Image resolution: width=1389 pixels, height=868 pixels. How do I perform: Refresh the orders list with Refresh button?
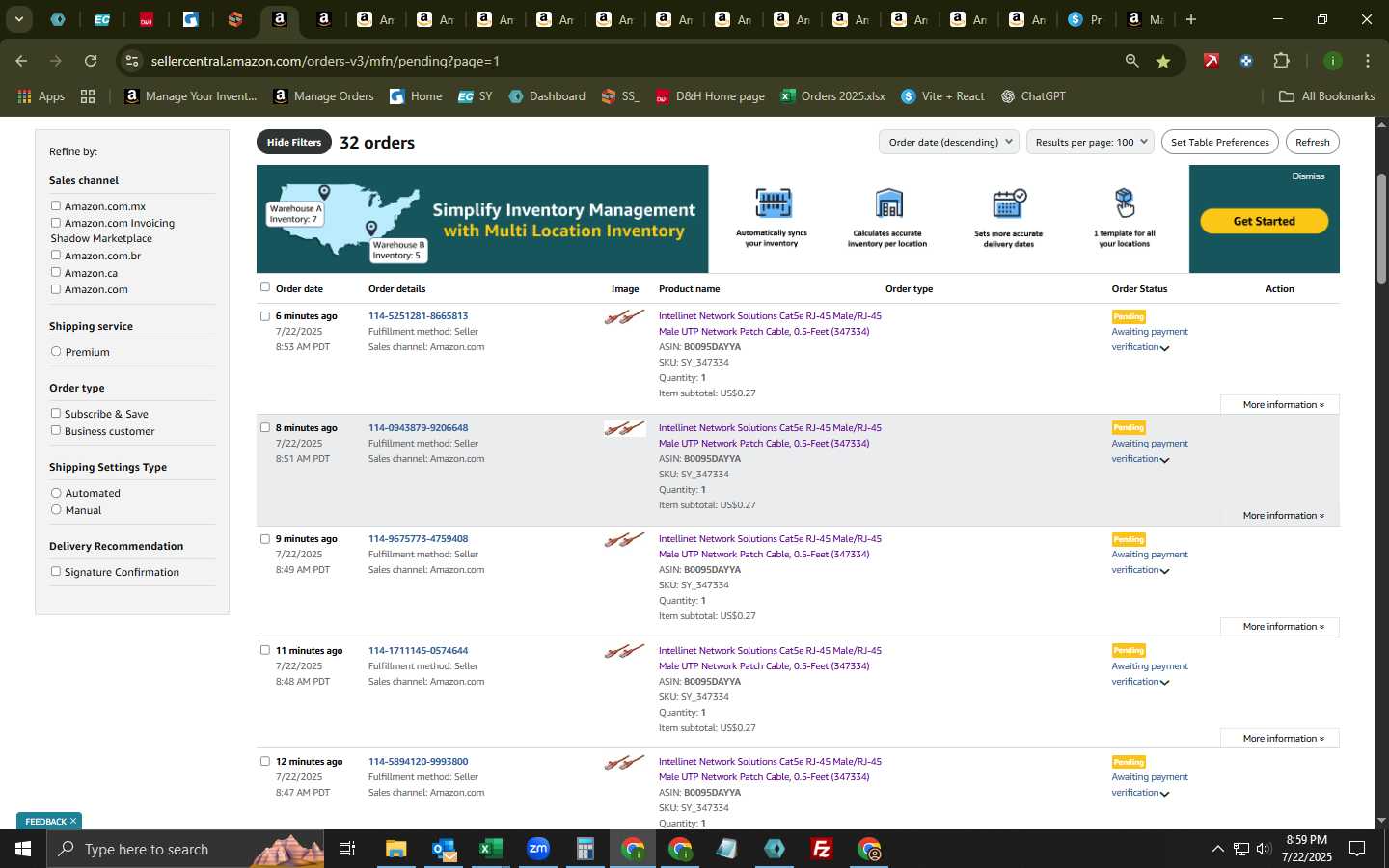click(x=1312, y=142)
